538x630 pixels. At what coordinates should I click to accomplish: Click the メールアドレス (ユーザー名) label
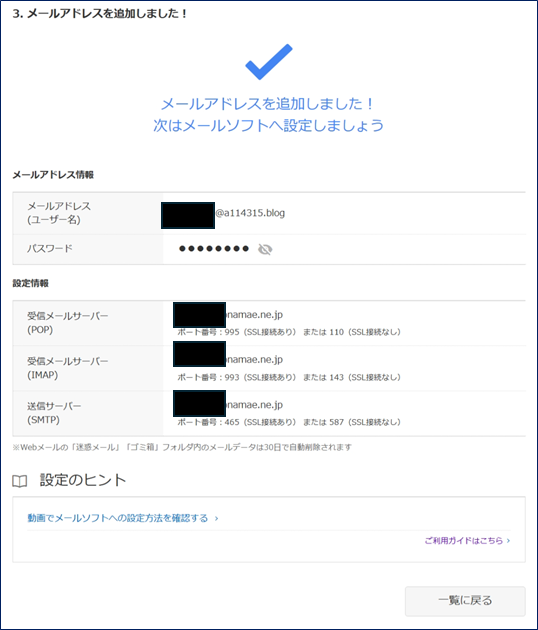tap(59, 213)
